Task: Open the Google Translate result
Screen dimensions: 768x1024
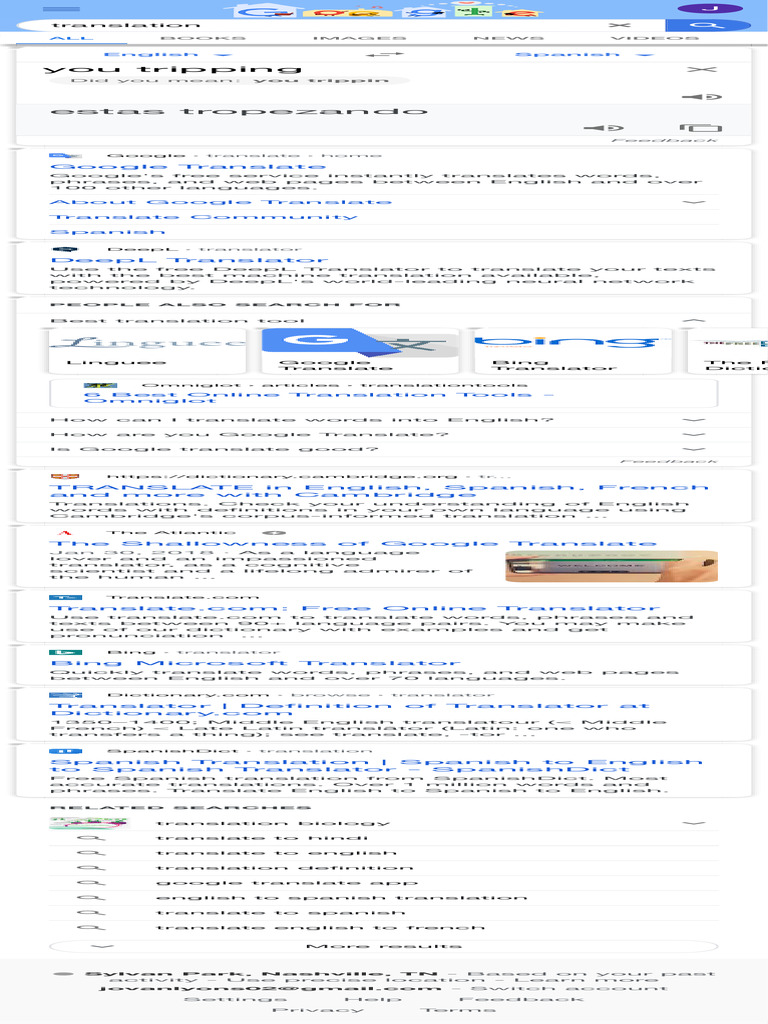Action: coord(187,167)
